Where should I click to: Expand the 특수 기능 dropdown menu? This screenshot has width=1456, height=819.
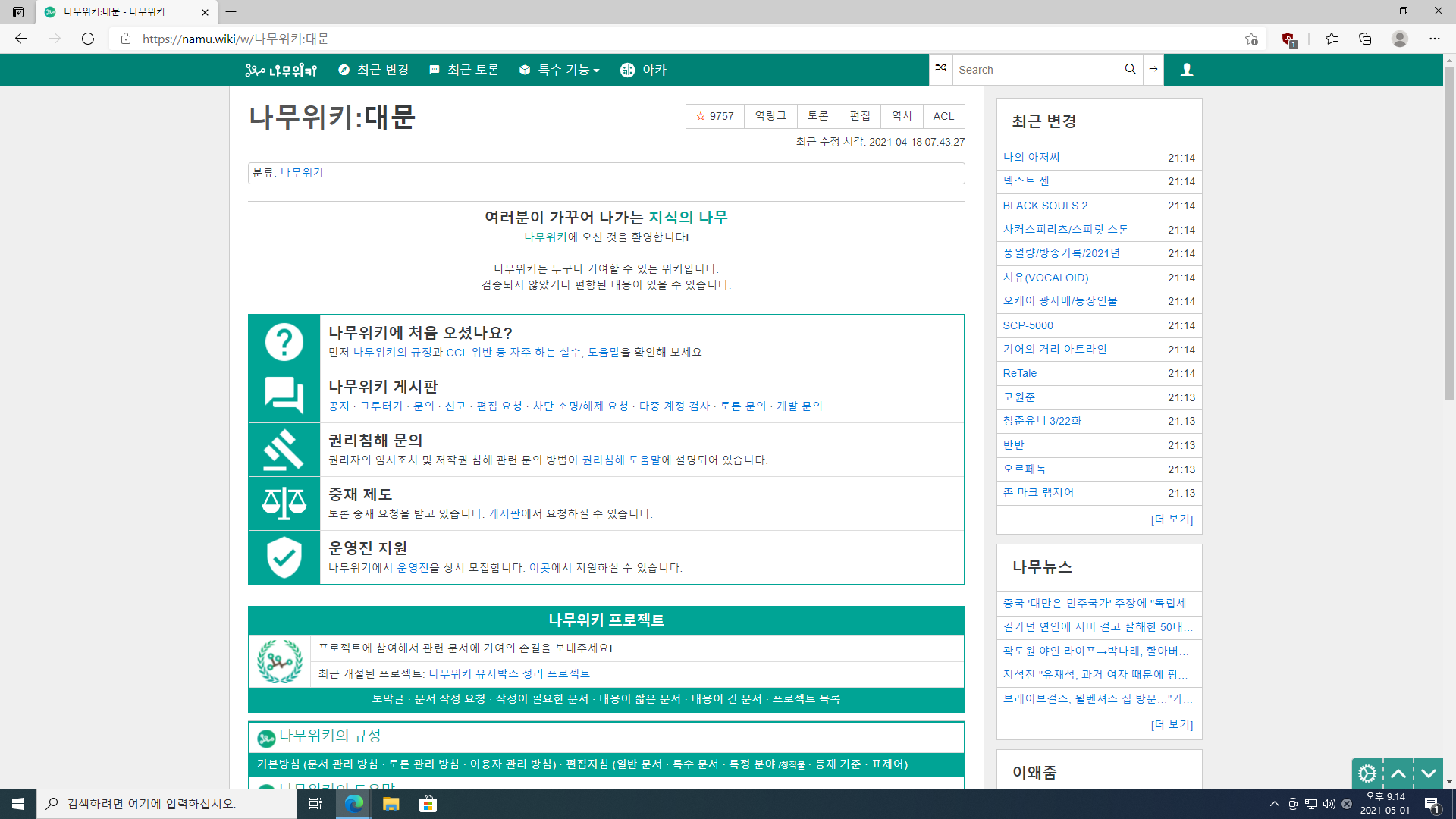click(x=560, y=70)
